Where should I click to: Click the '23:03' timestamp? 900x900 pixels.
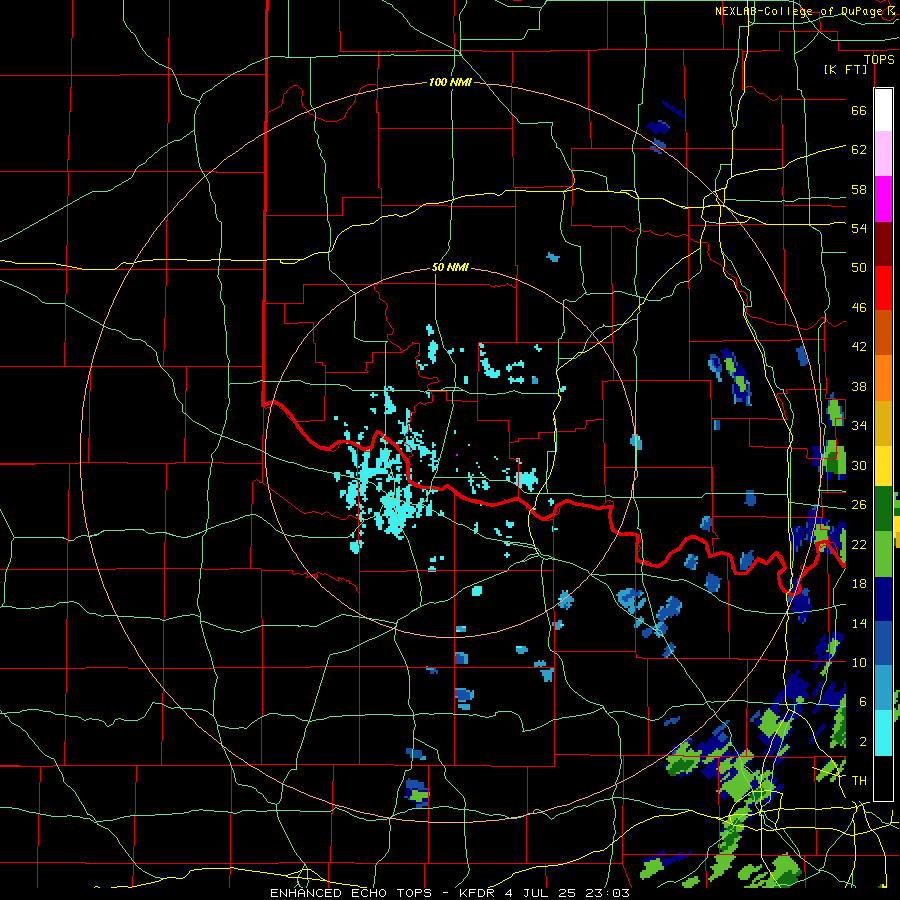coord(608,893)
